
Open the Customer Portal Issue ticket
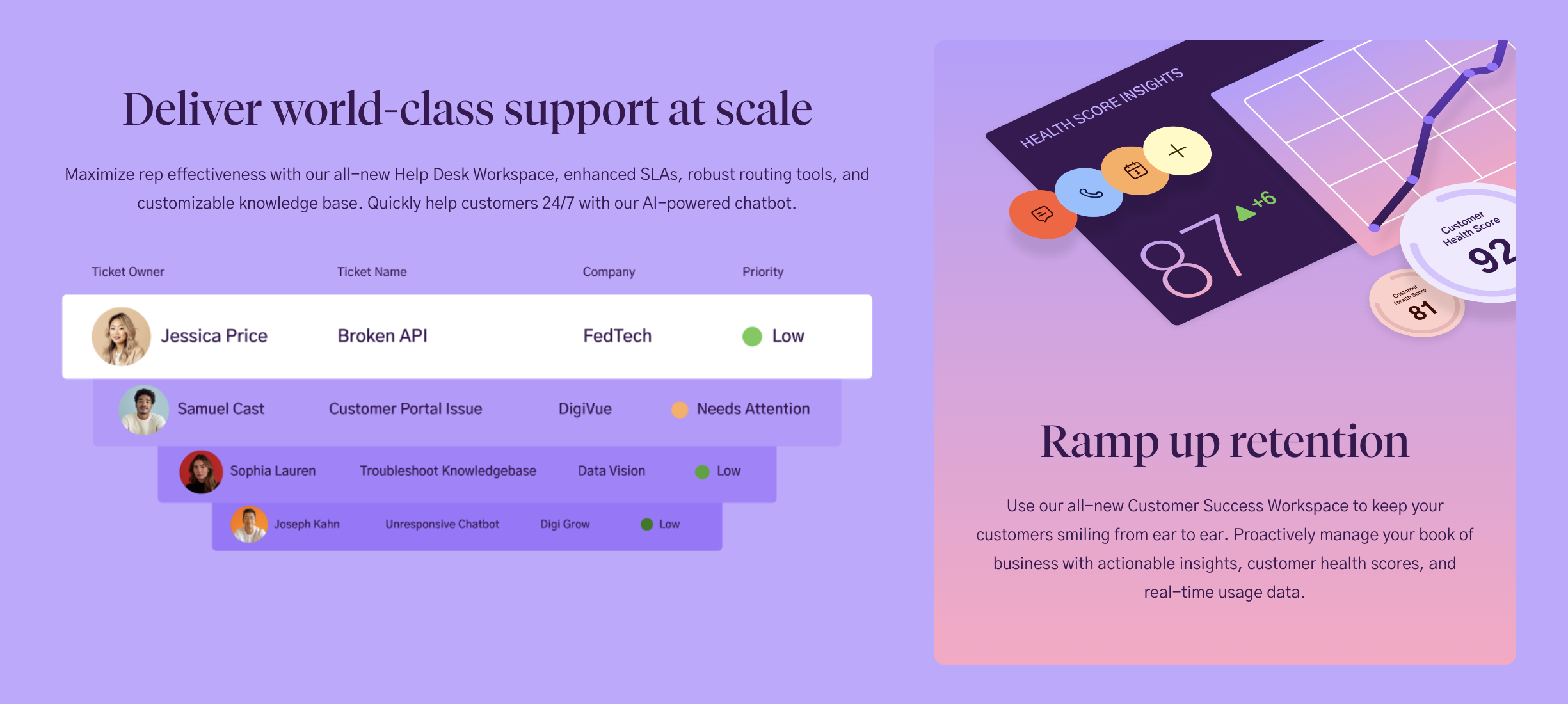pos(406,409)
